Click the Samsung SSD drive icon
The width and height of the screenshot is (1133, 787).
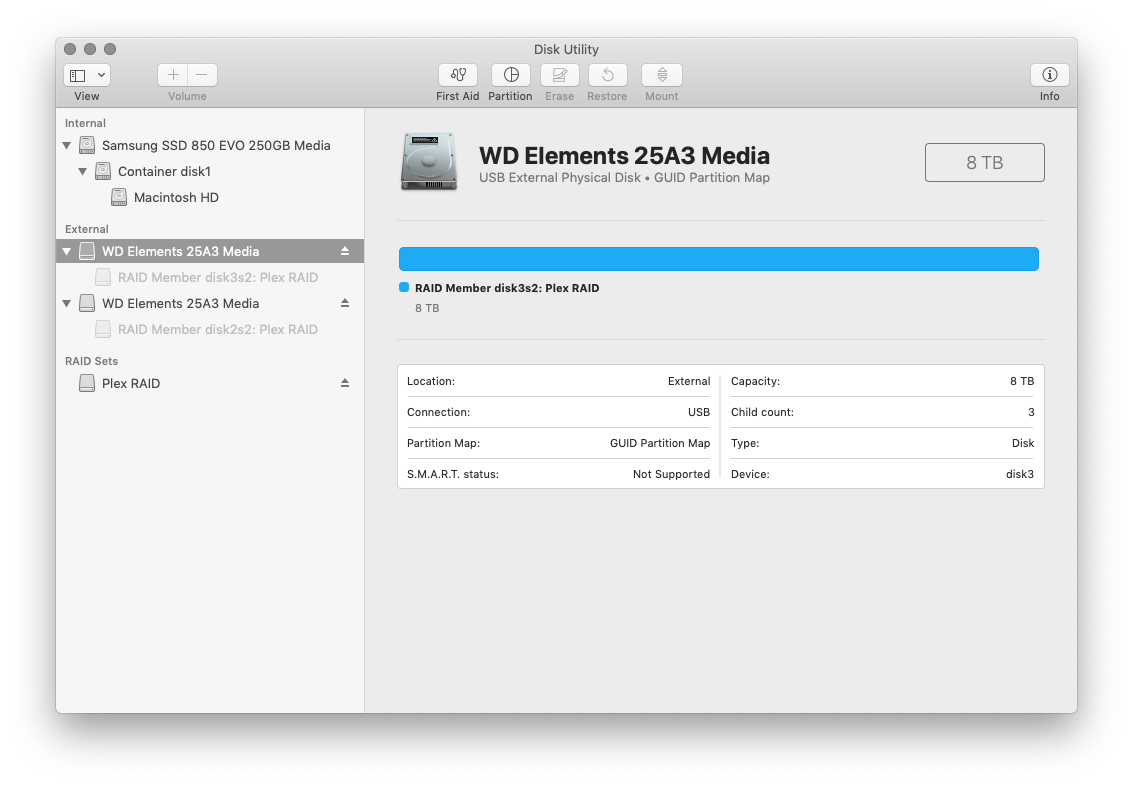click(87, 146)
